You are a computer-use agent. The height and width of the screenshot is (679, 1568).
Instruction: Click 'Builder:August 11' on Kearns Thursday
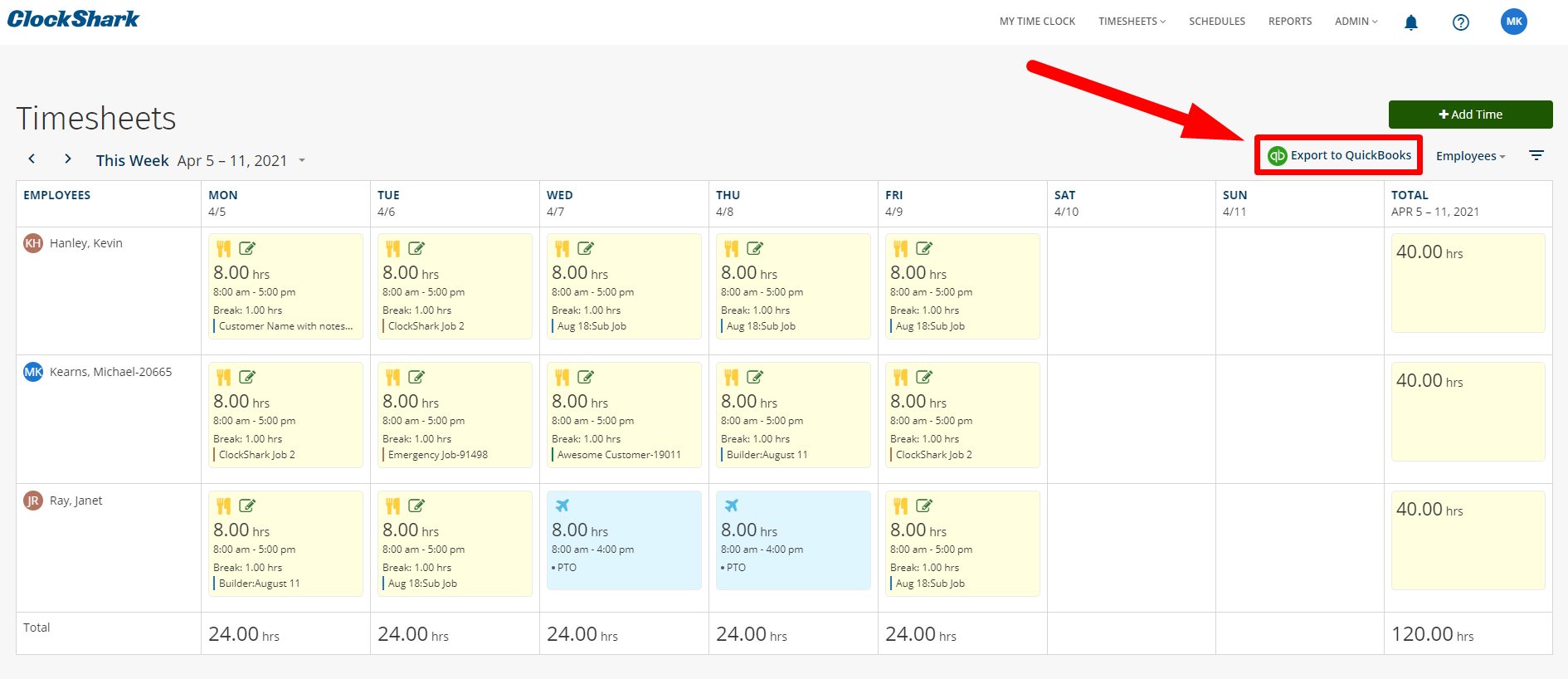pyautogui.click(x=767, y=455)
